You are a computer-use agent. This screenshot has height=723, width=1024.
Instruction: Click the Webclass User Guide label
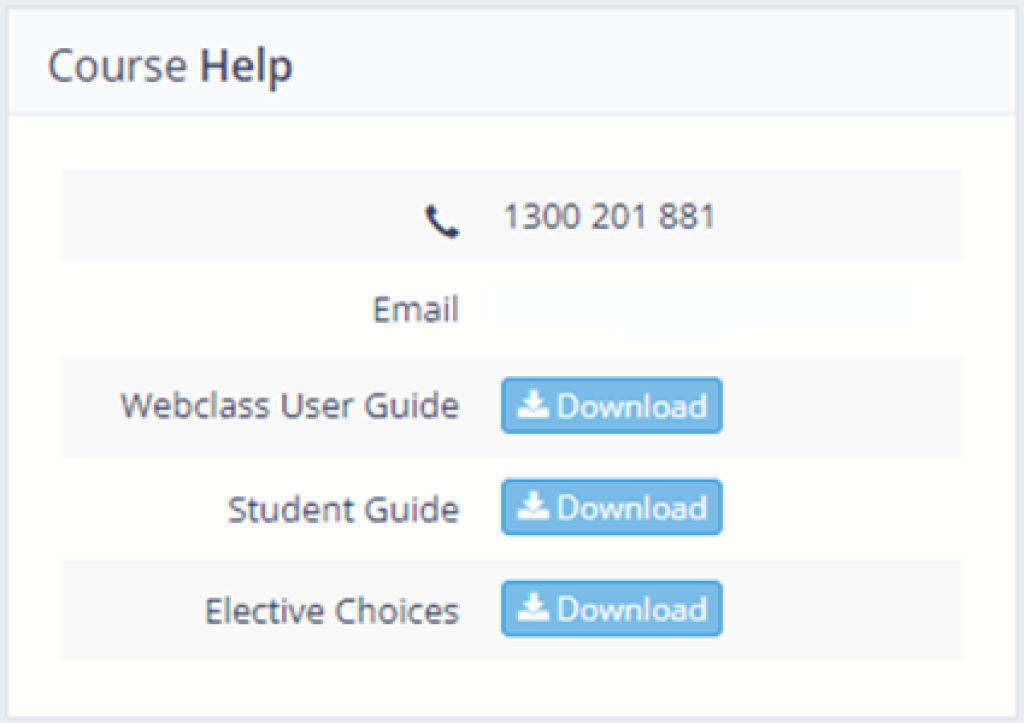(x=290, y=406)
